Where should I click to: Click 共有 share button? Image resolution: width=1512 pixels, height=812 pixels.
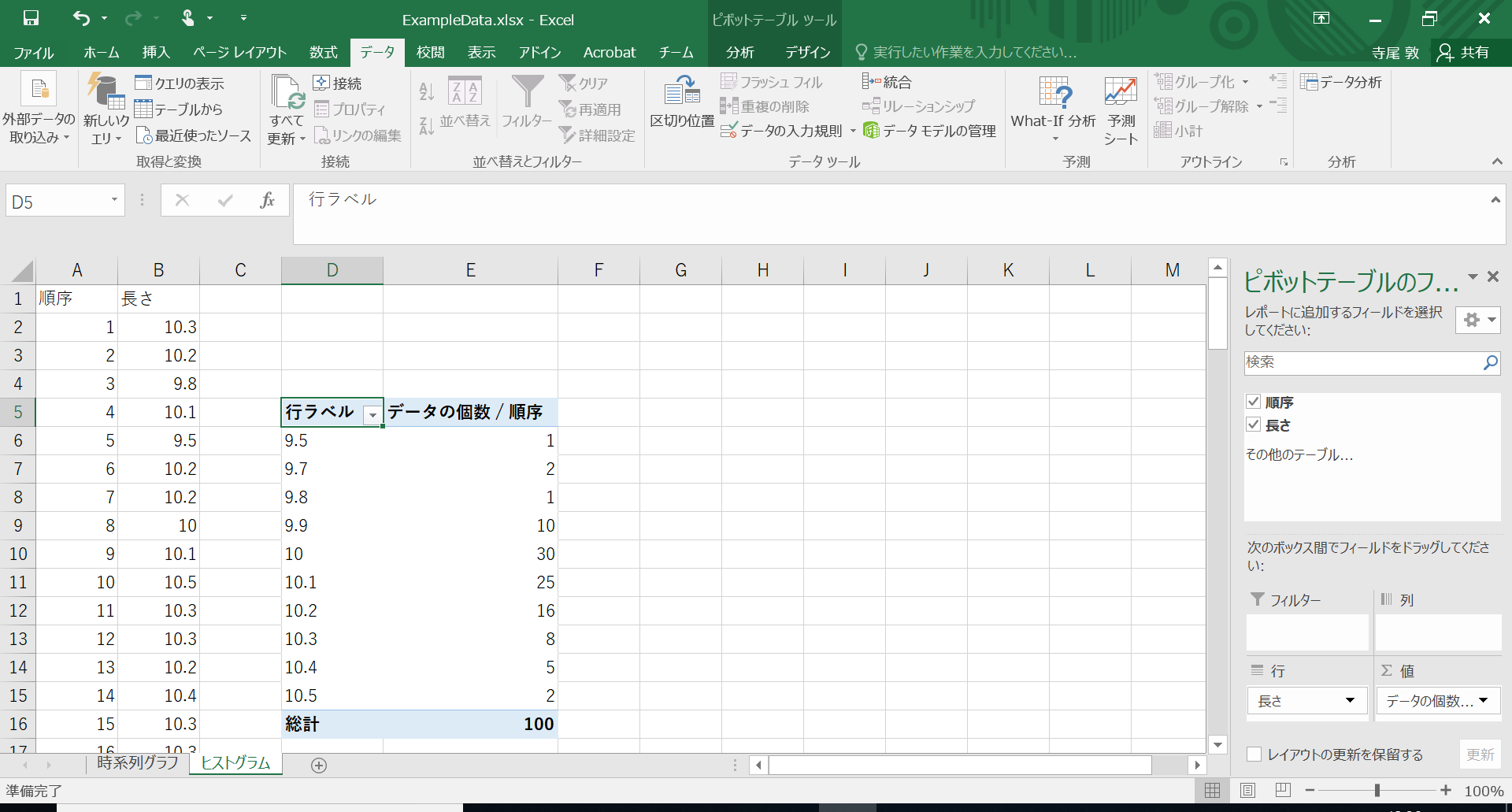(x=1464, y=52)
